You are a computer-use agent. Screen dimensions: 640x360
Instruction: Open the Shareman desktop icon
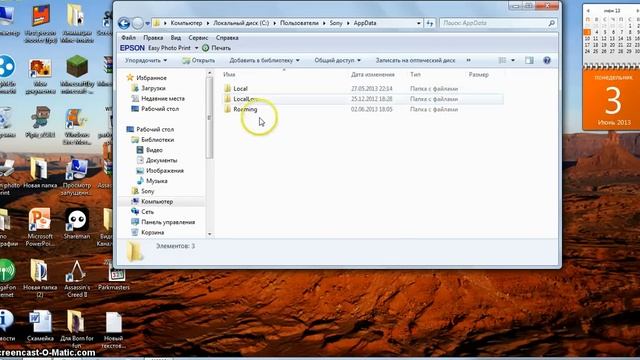click(x=77, y=224)
